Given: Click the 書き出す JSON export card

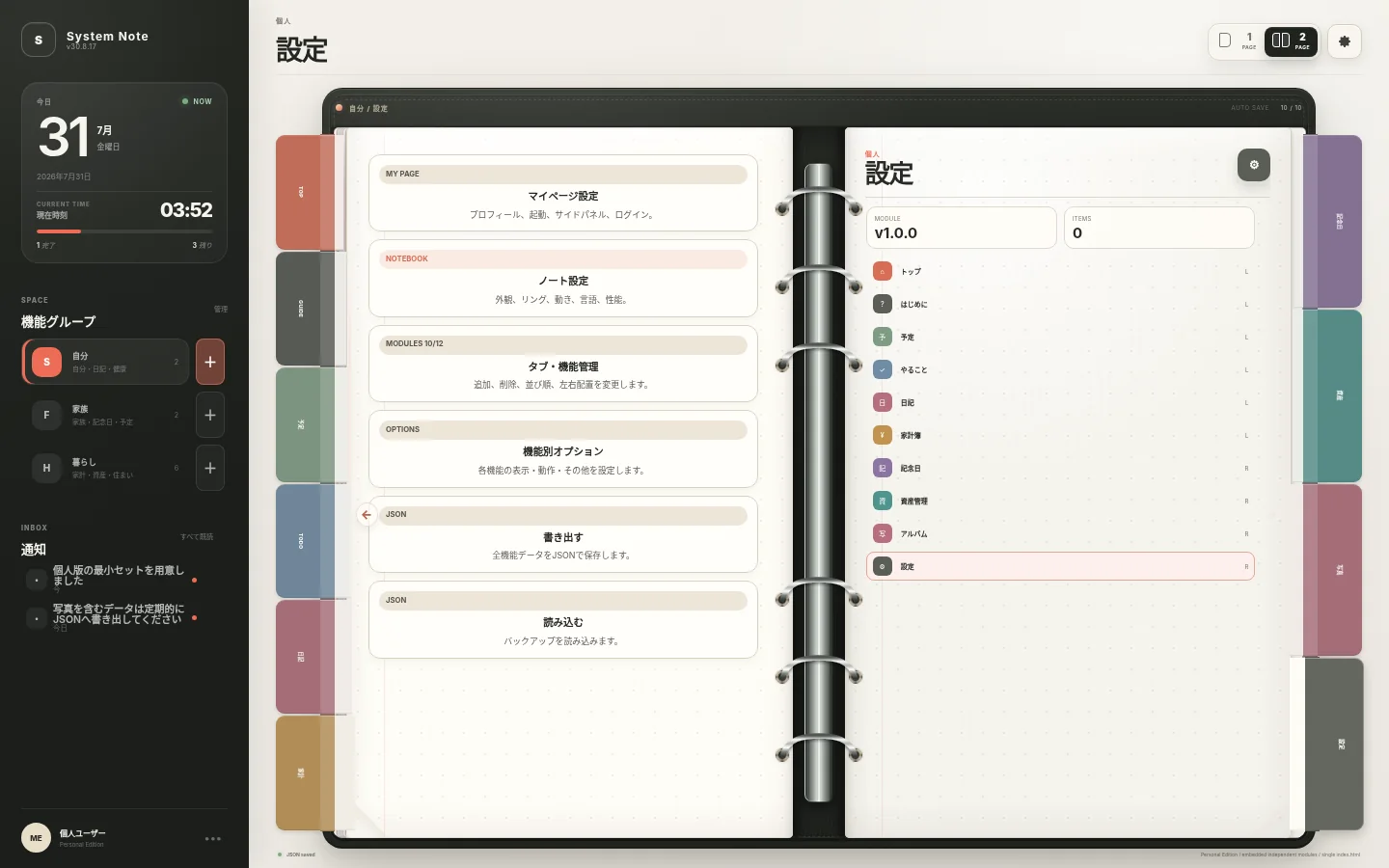Looking at the screenshot, I should 563,534.
